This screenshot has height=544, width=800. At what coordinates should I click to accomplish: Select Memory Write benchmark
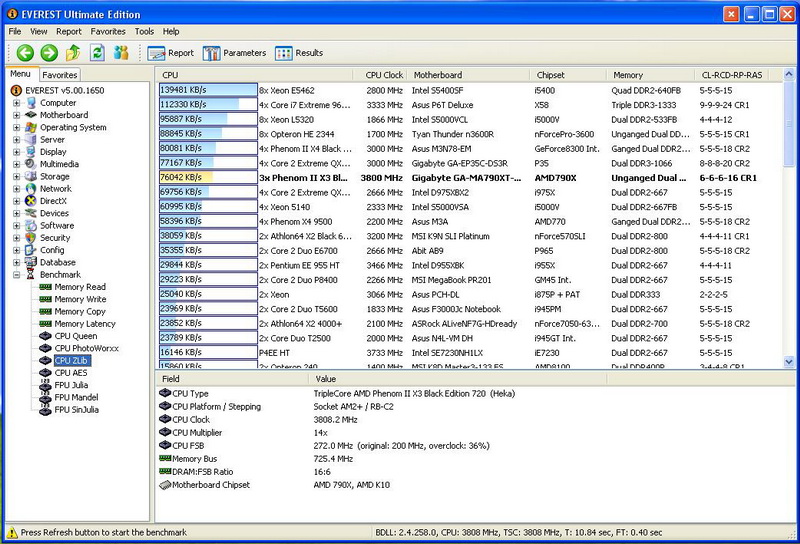click(x=80, y=299)
